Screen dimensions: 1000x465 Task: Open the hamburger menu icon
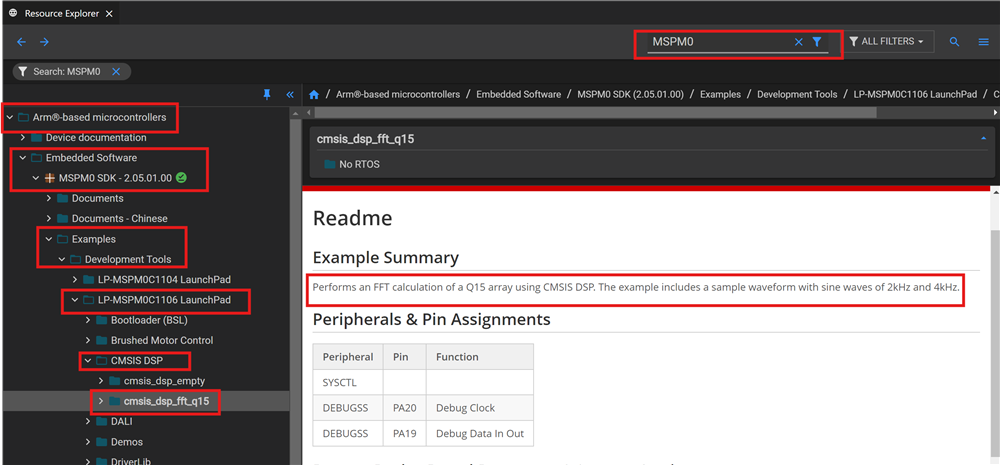(x=983, y=42)
